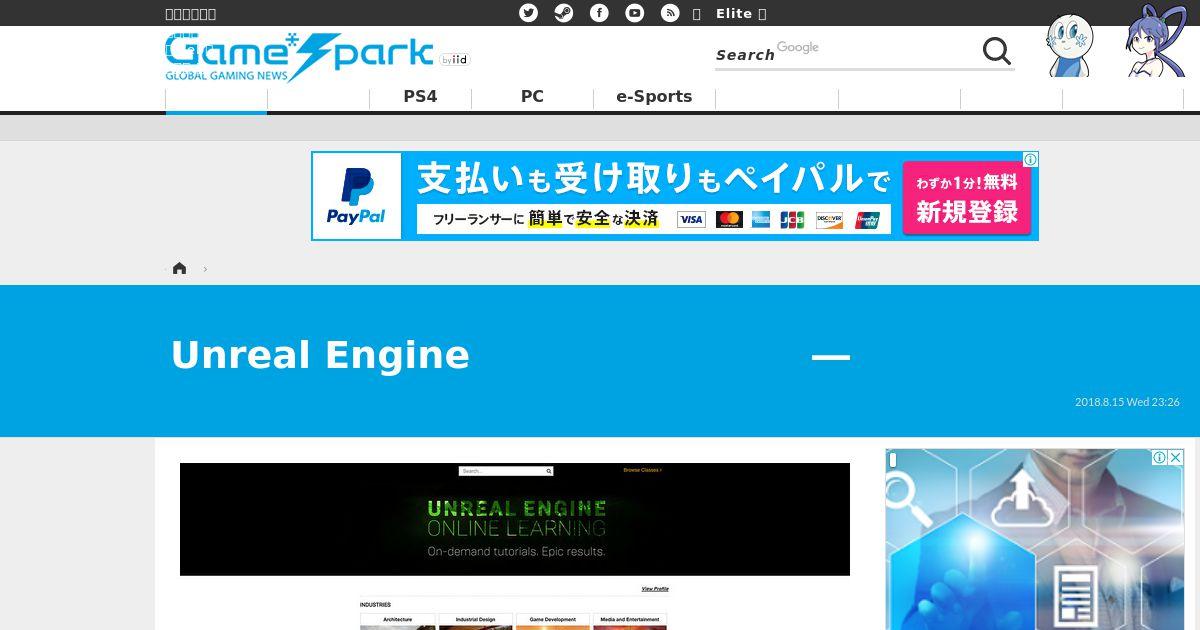Viewport: 1200px width, 630px height.
Task: Open the sidebar ad info icon
Action: pyautogui.click(x=1159, y=457)
